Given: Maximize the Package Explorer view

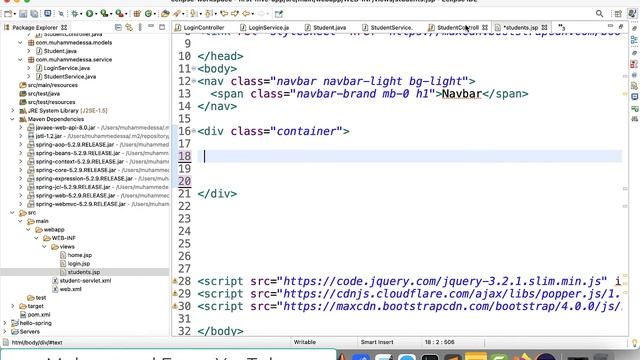Looking at the screenshot, I should (x=162, y=27).
